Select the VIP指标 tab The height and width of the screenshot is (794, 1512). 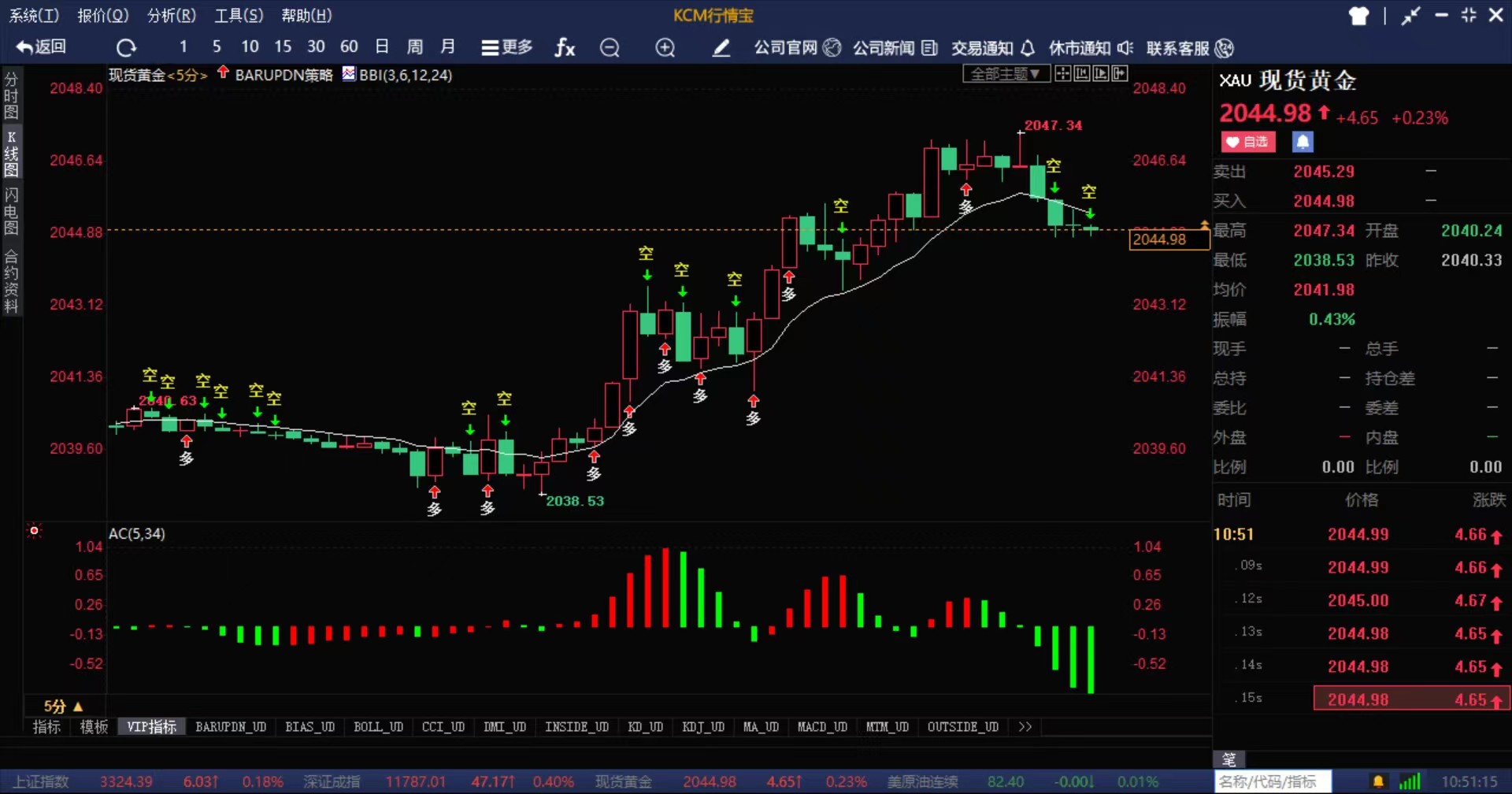151,726
